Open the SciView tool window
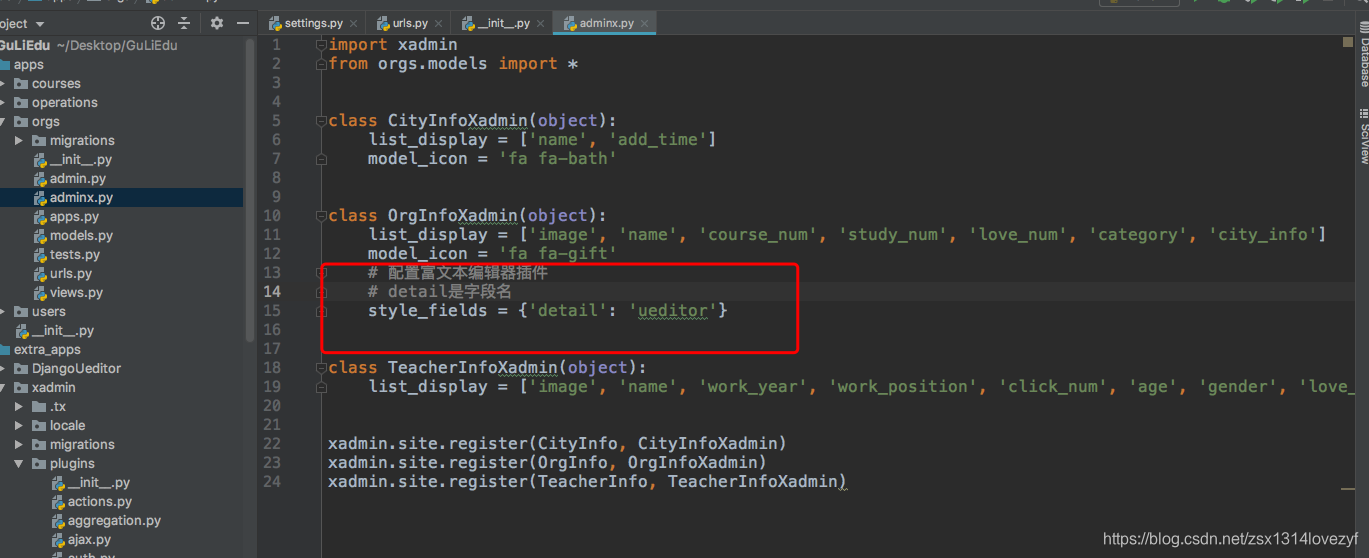The image size is (1369, 558). click(x=1362, y=136)
